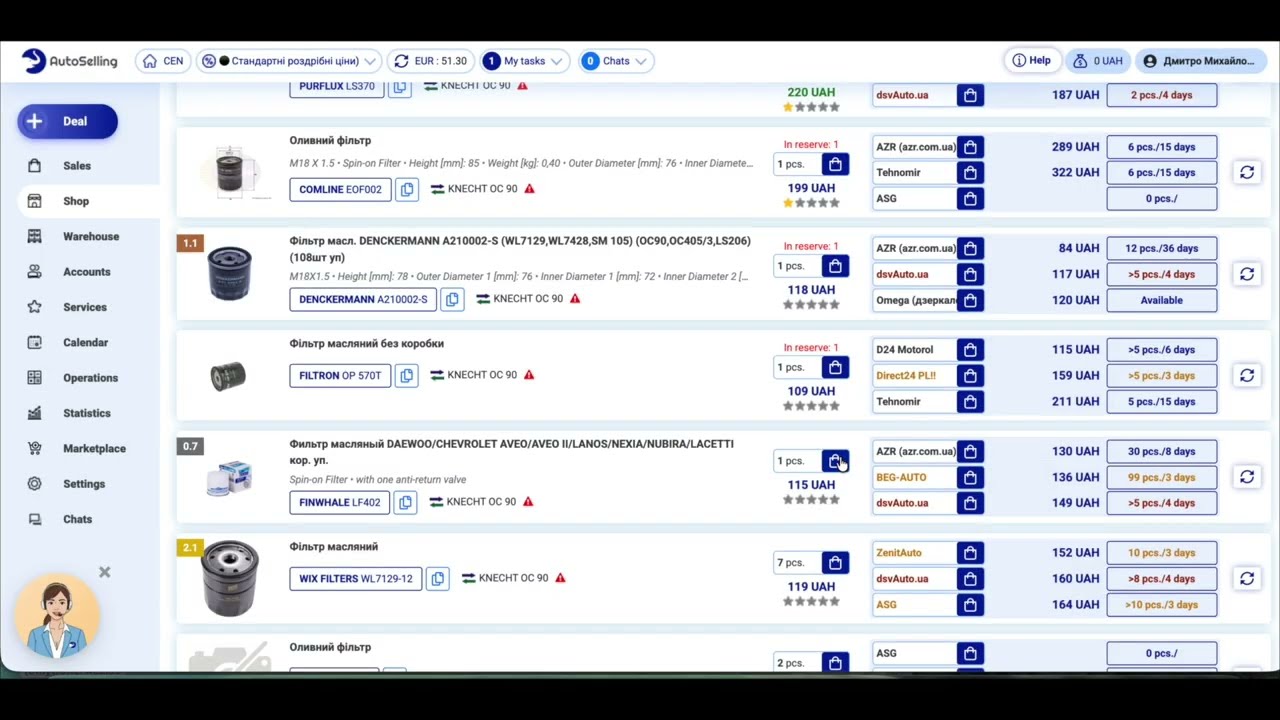Create a new Deal
Image resolution: width=1280 pixels, height=720 pixels.
point(67,121)
